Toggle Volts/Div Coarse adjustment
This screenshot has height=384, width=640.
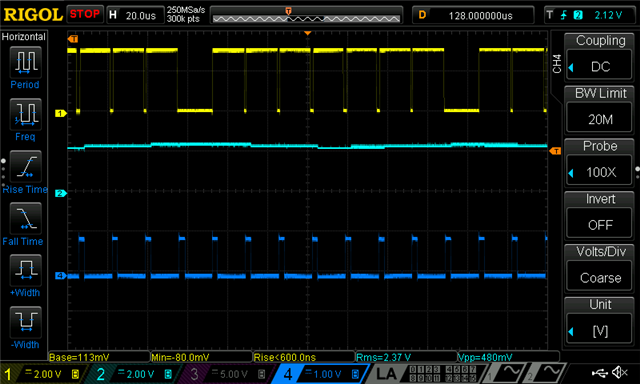(600, 277)
